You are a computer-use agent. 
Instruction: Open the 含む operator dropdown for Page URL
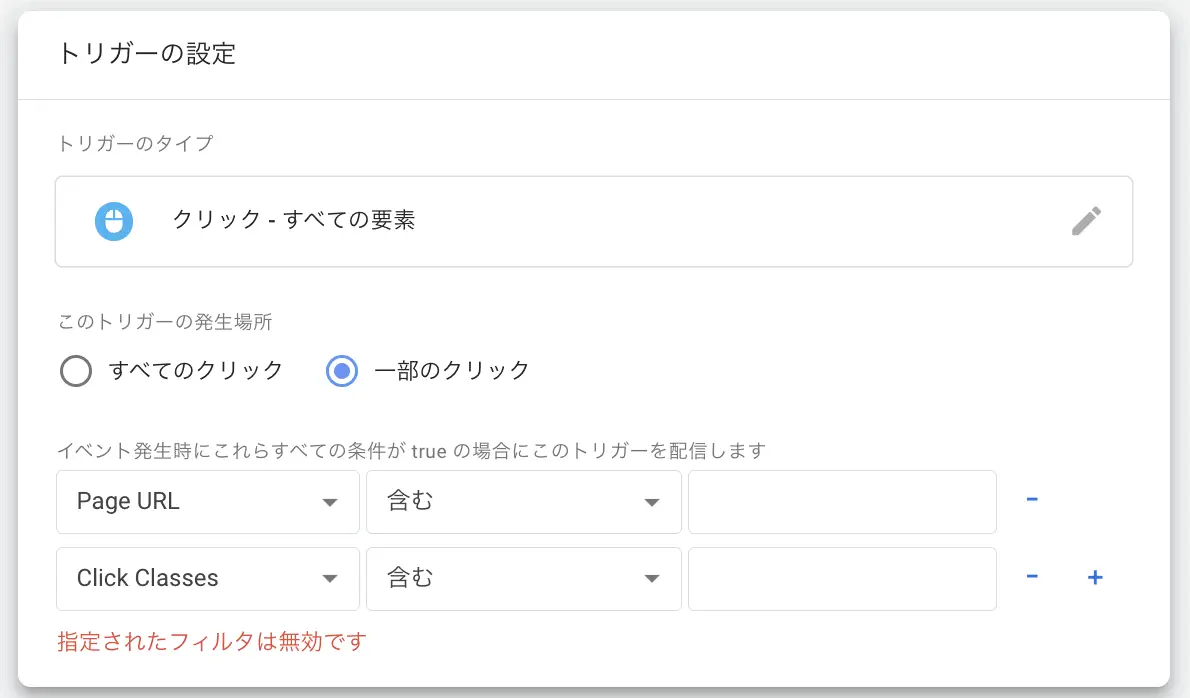point(524,501)
